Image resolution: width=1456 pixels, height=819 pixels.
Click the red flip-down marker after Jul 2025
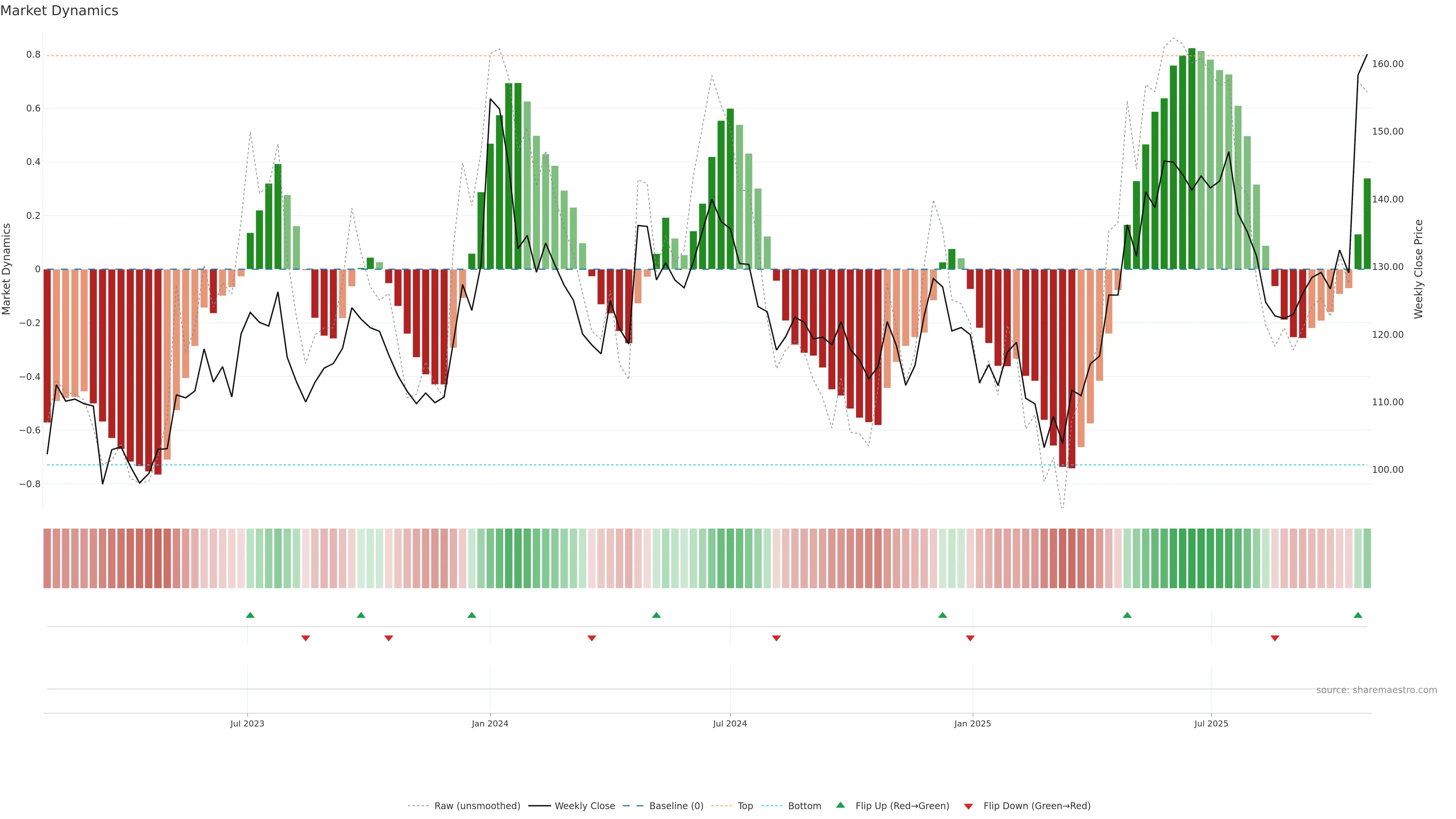point(1274,638)
